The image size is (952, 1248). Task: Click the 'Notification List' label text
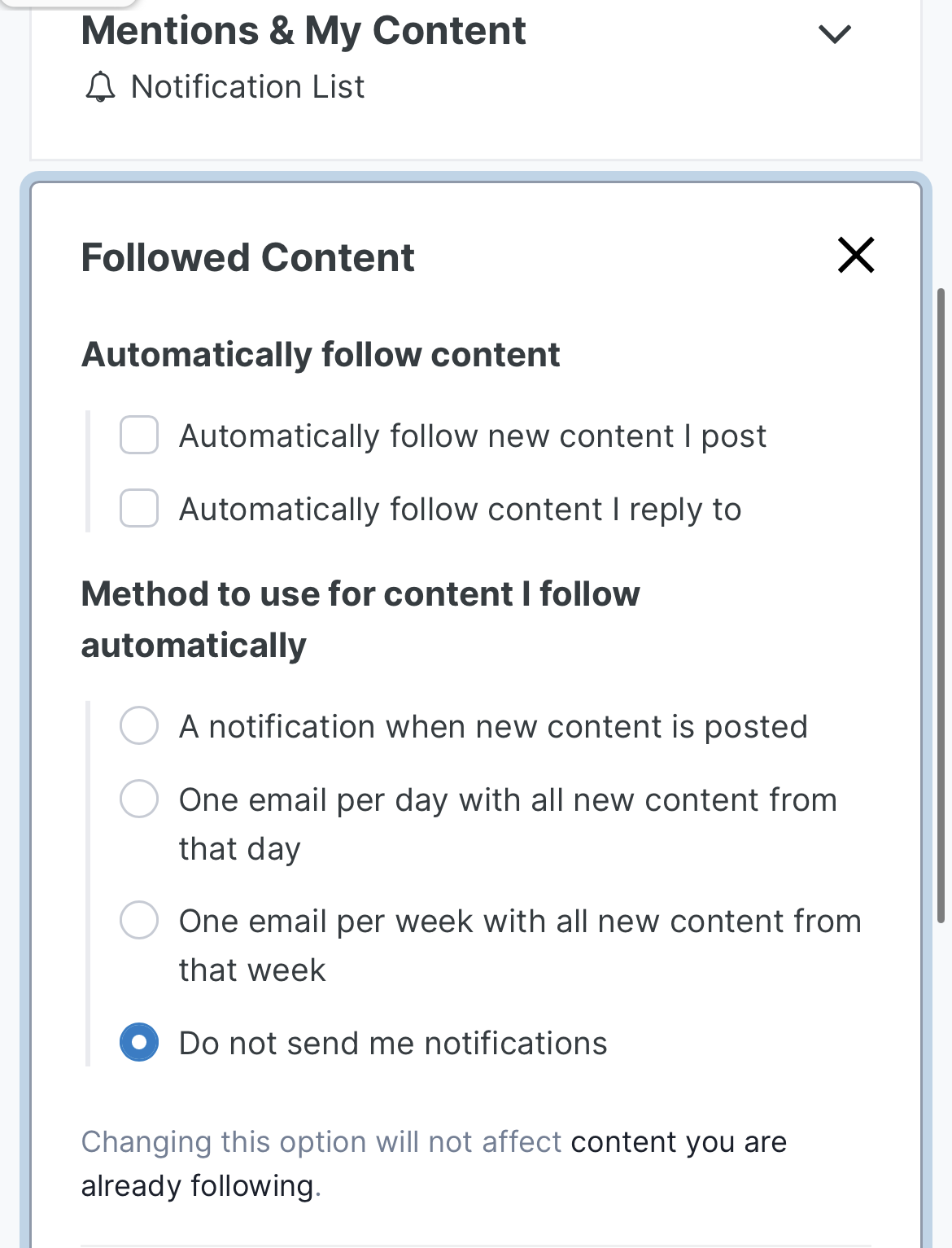click(x=247, y=87)
